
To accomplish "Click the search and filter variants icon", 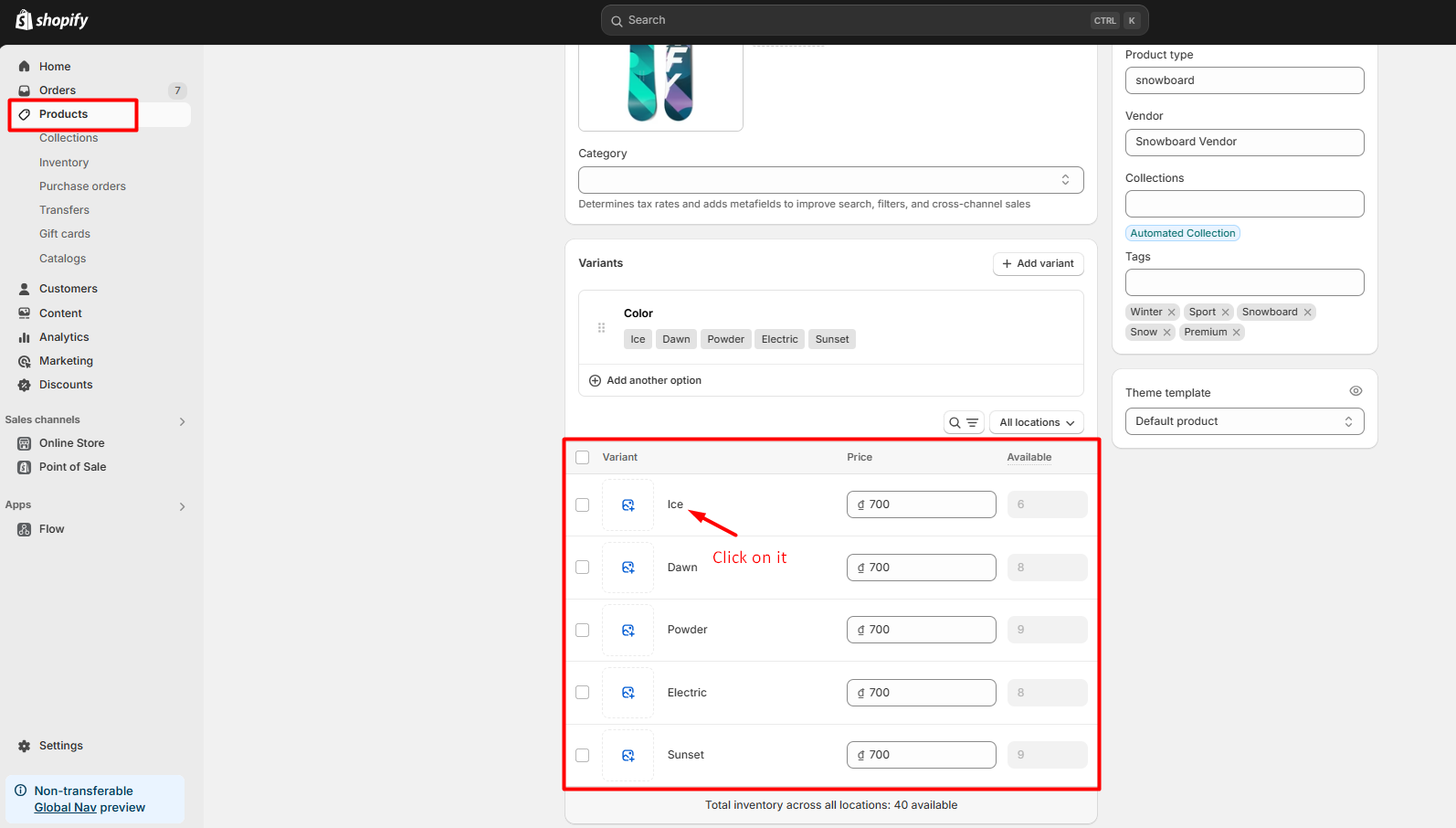I will pos(964,422).
